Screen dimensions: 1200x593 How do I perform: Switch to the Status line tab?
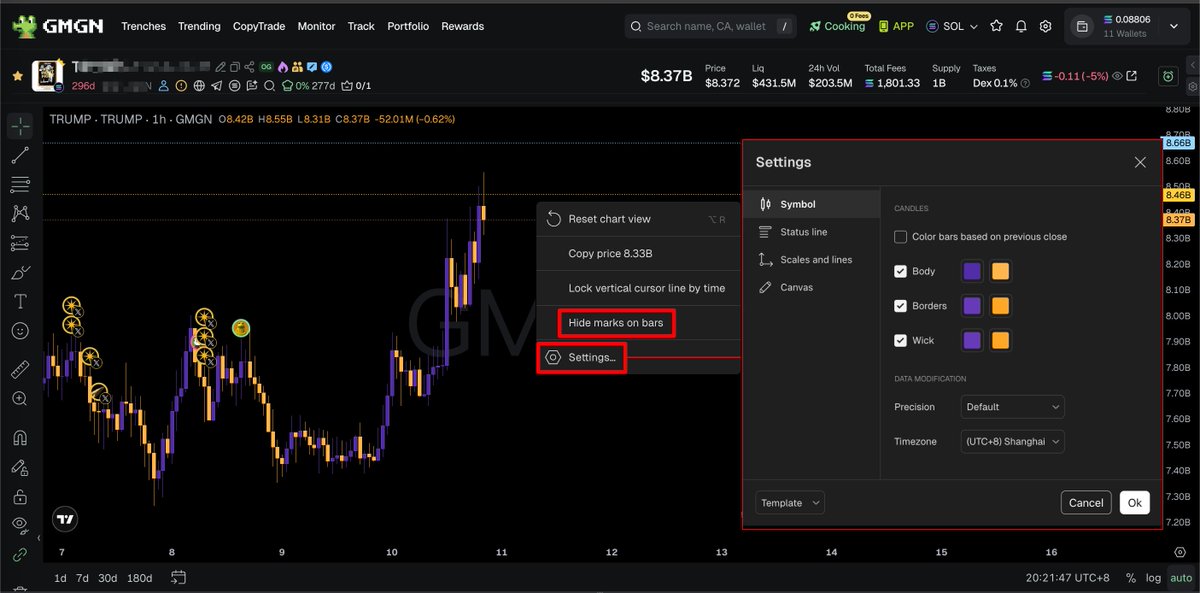tap(810, 232)
